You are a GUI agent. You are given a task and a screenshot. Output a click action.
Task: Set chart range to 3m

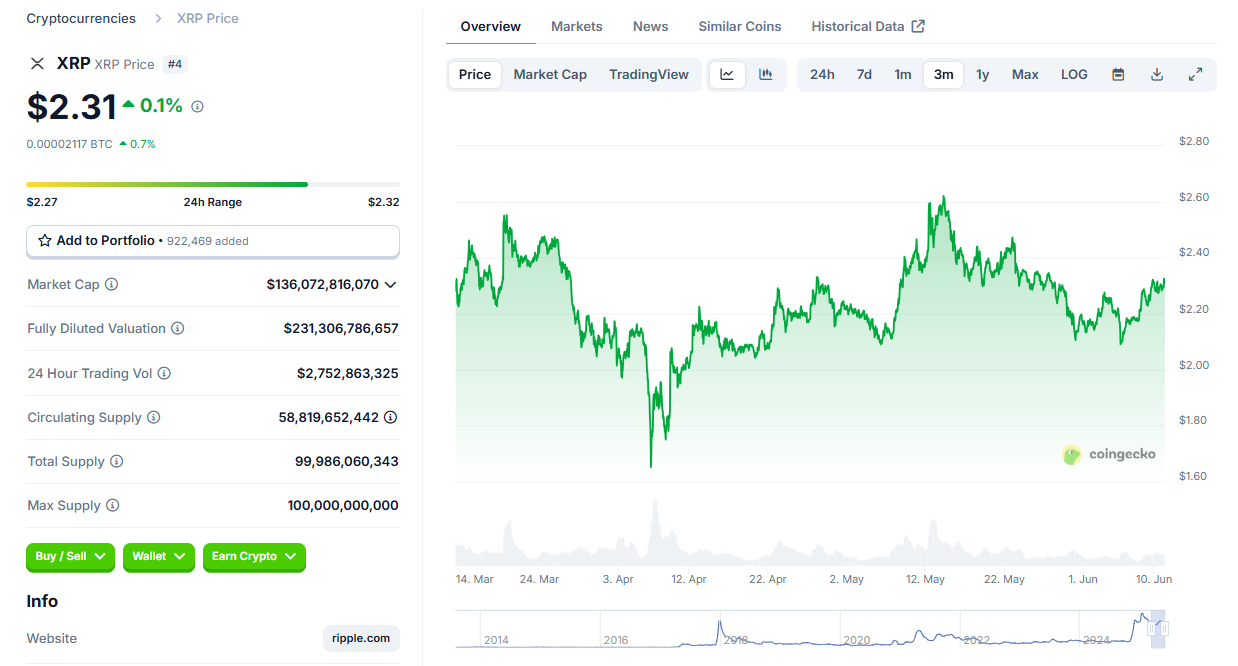pos(943,75)
